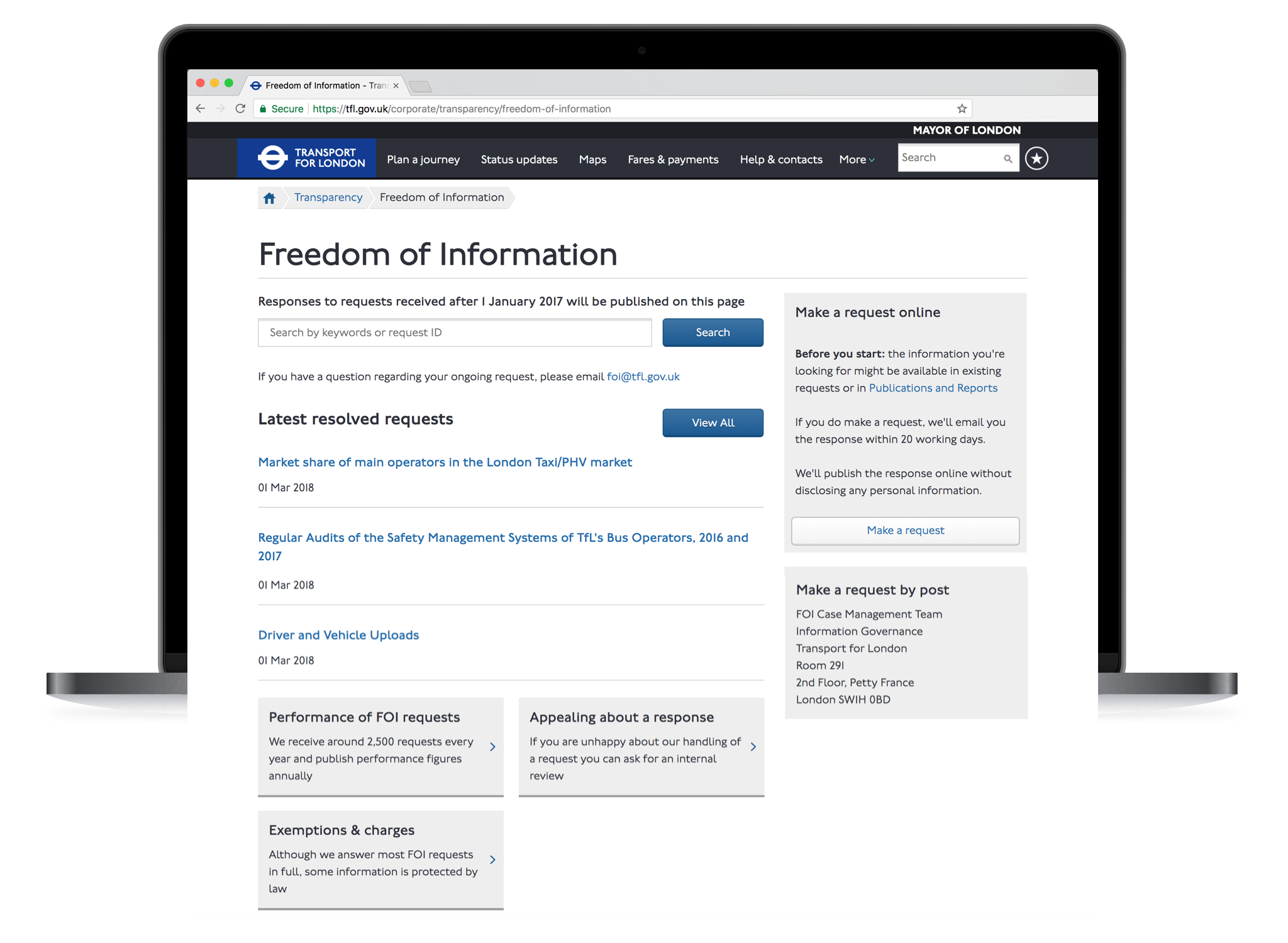The width and height of the screenshot is (1288, 943).
Task: Open Help & contacts menu item
Action: (781, 160)
